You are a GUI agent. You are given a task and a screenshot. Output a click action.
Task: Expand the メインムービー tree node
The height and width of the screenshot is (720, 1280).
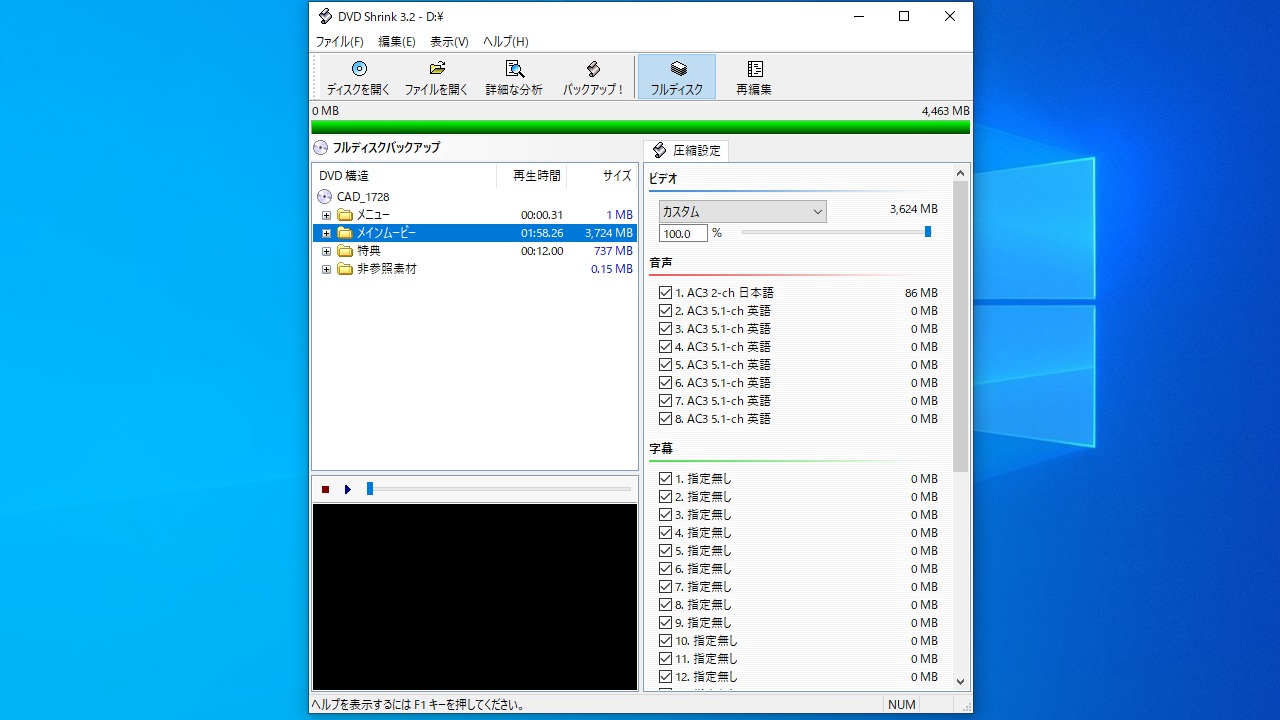click(326, 233)
